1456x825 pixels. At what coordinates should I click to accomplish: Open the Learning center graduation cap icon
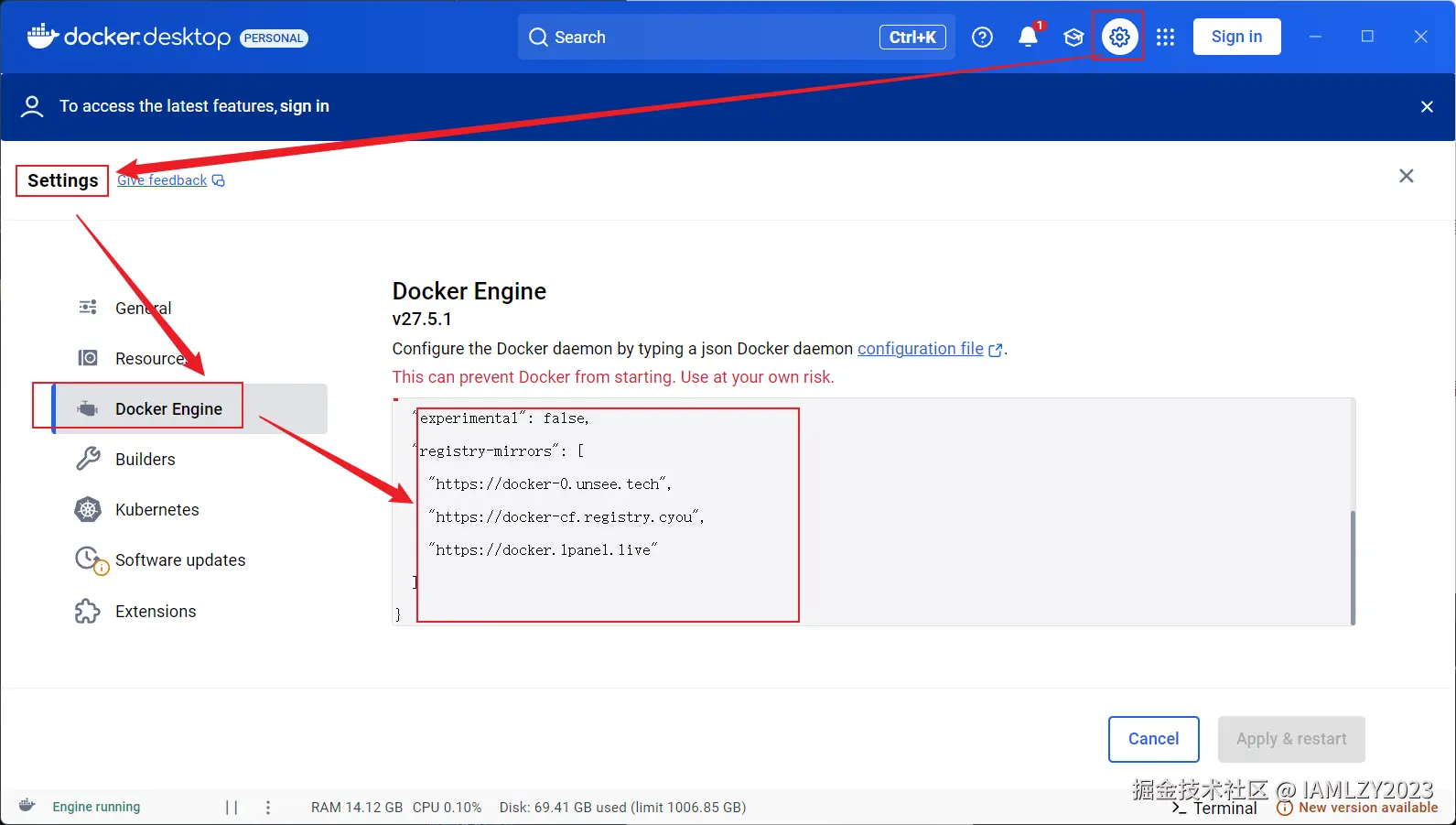tap(1073, 37)
